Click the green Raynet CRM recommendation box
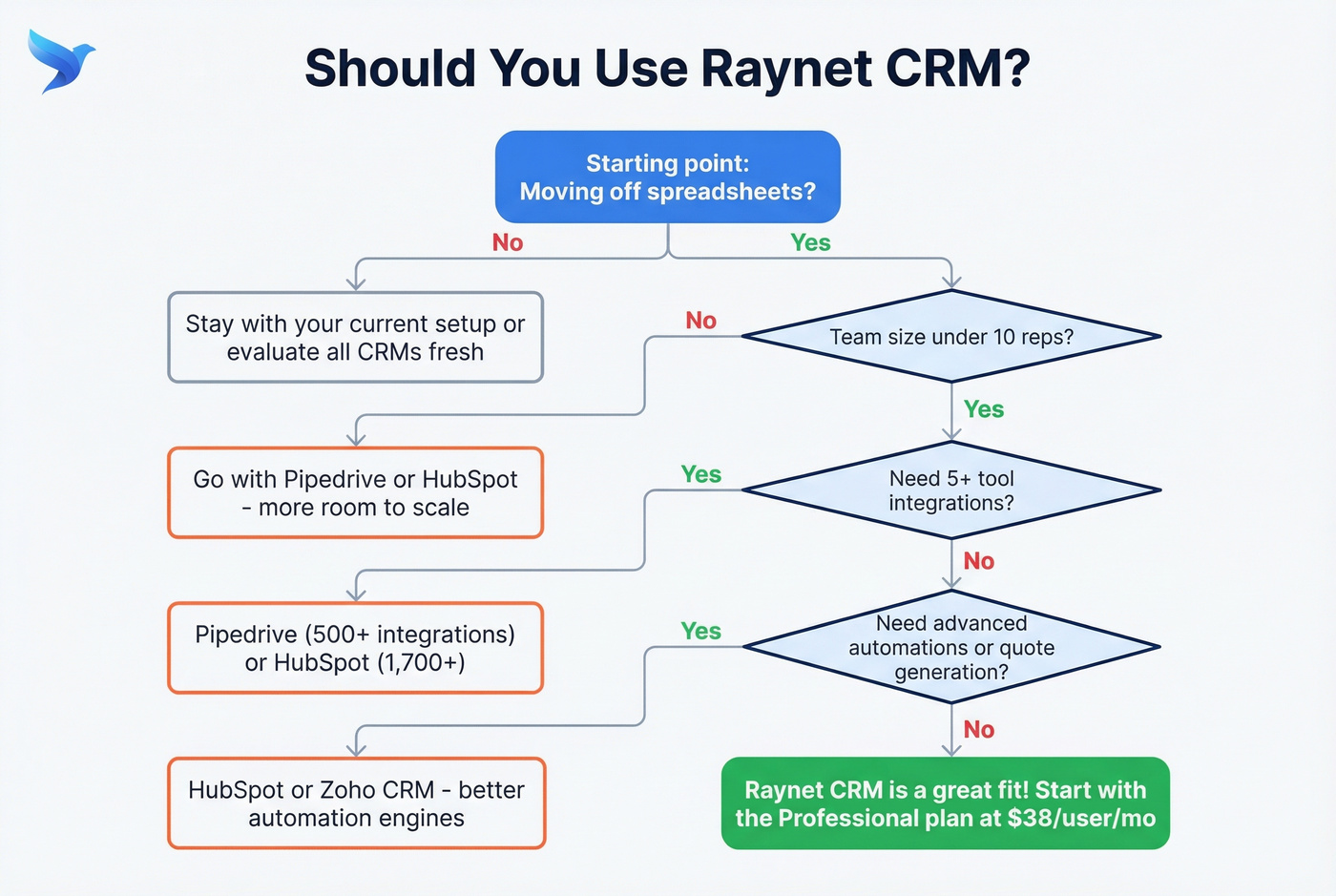1336x896 pixels. [x=945, y=803]
